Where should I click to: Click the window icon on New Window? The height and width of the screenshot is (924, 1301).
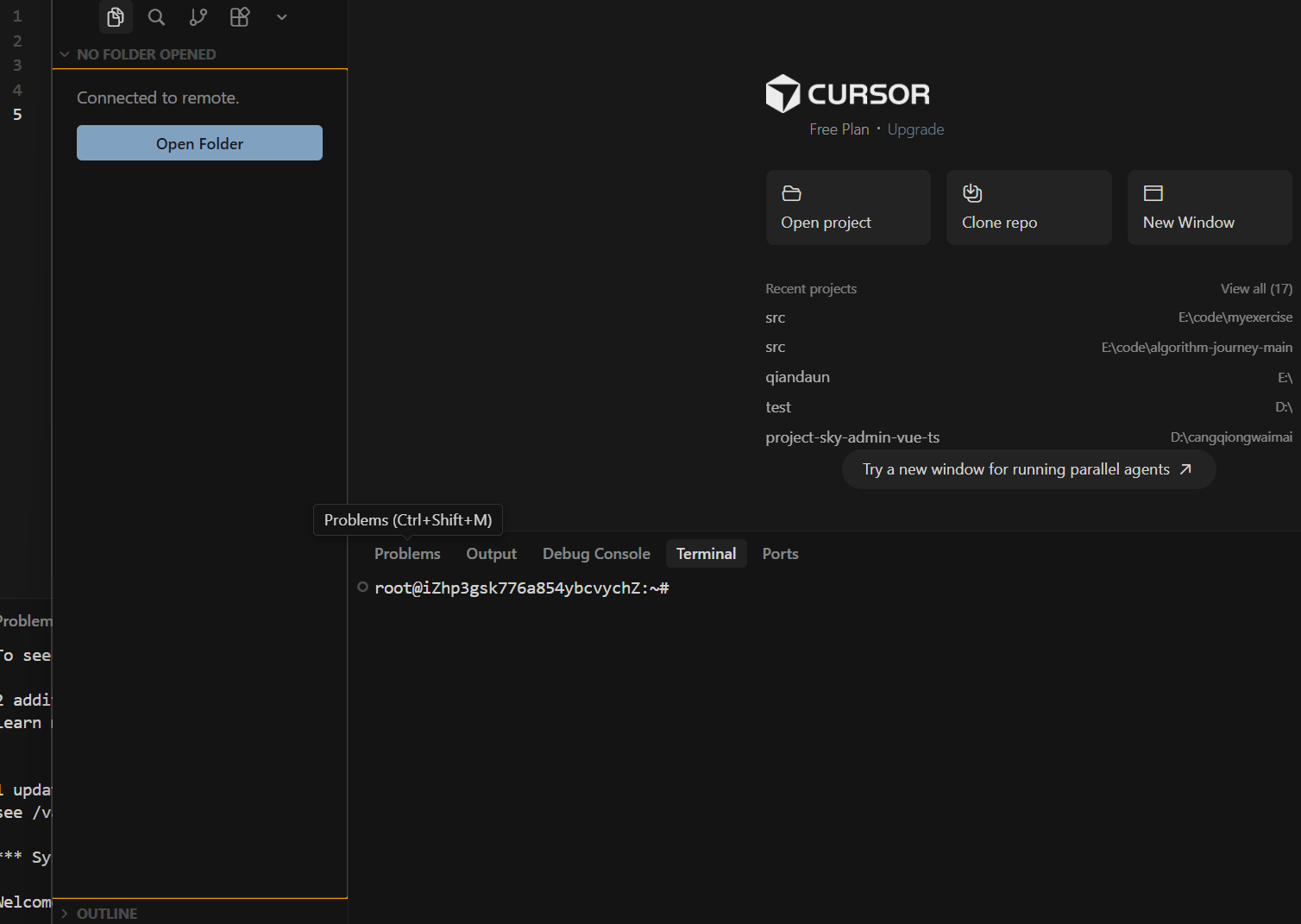(x=1153, y=193)
